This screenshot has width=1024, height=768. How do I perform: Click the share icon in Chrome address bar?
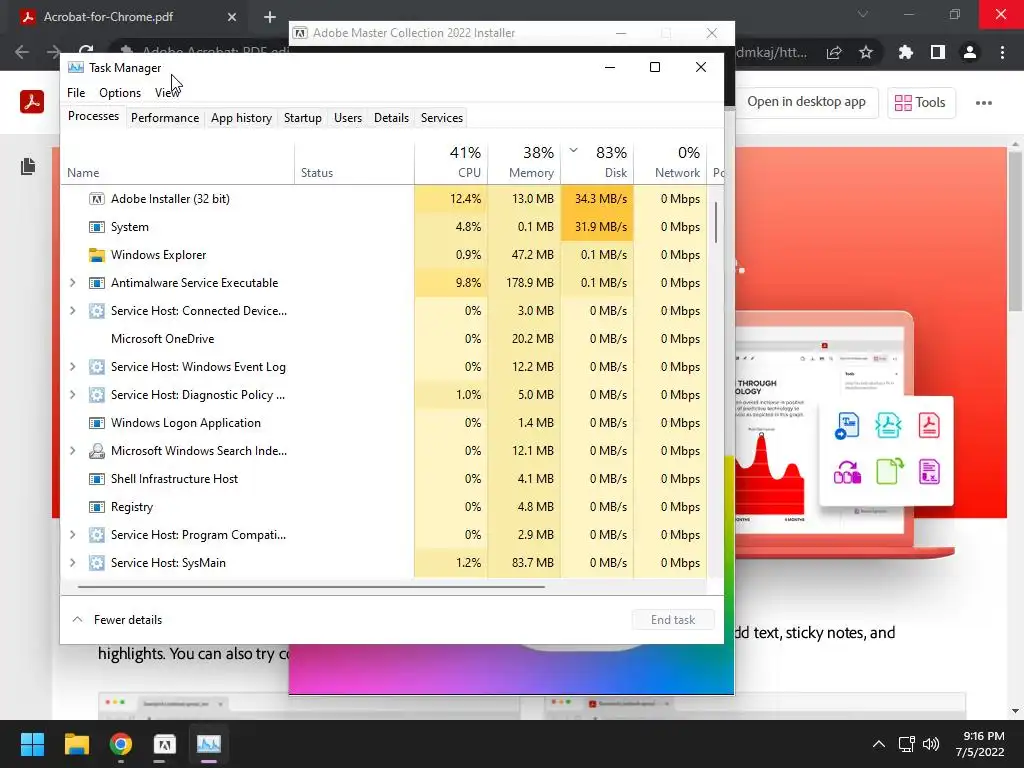click(834, 52)
